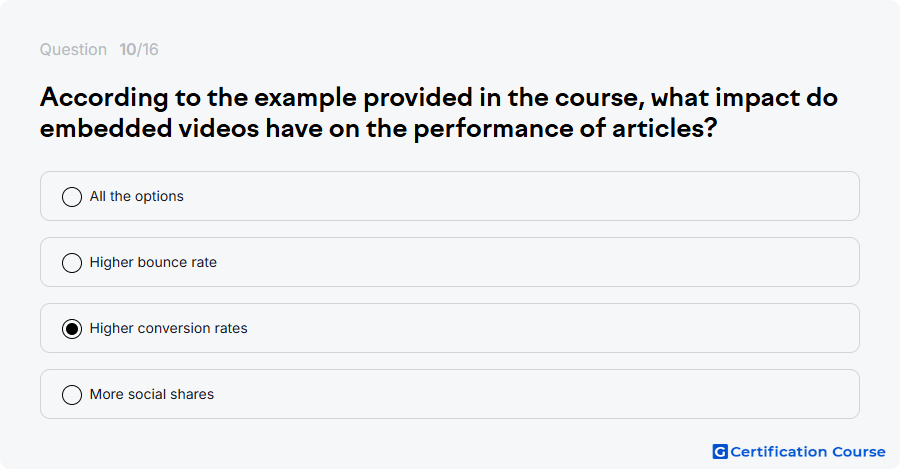Click the word 'Course' in the footer branding

click(859, 452)
